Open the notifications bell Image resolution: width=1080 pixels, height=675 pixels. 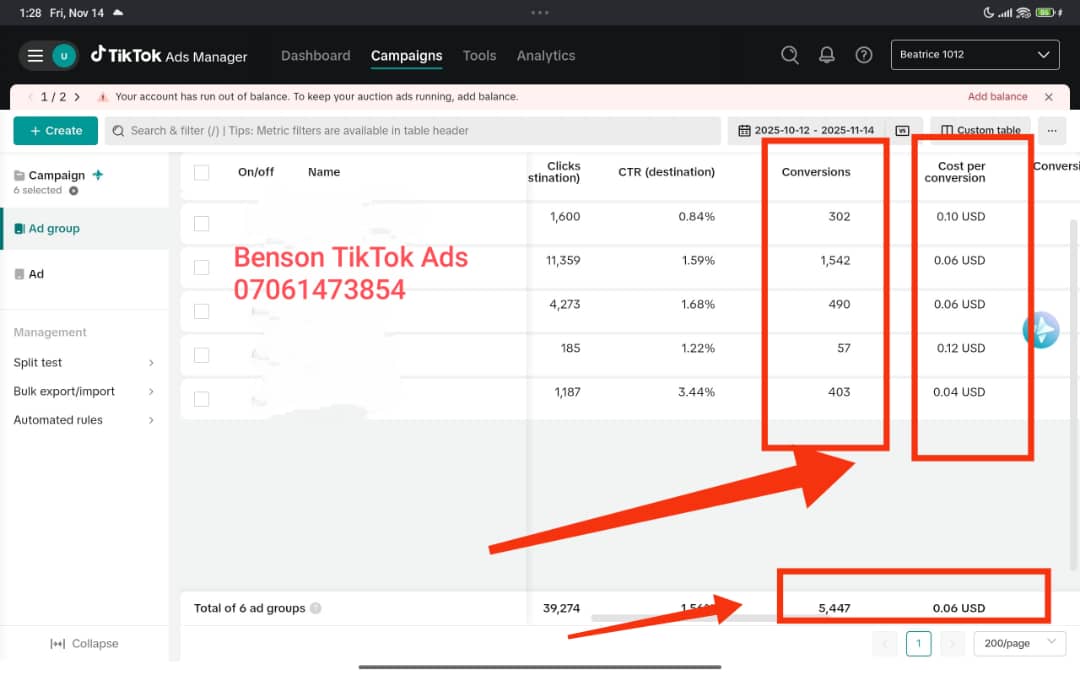827,56
